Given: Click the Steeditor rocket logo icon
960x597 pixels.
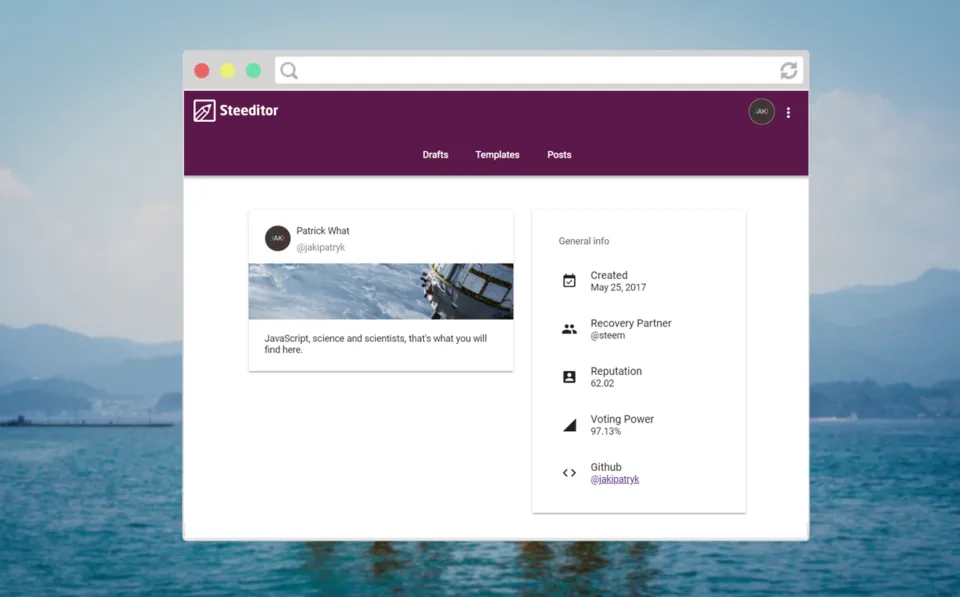Looking at the screenshot, I should click(x=204, y=111).
